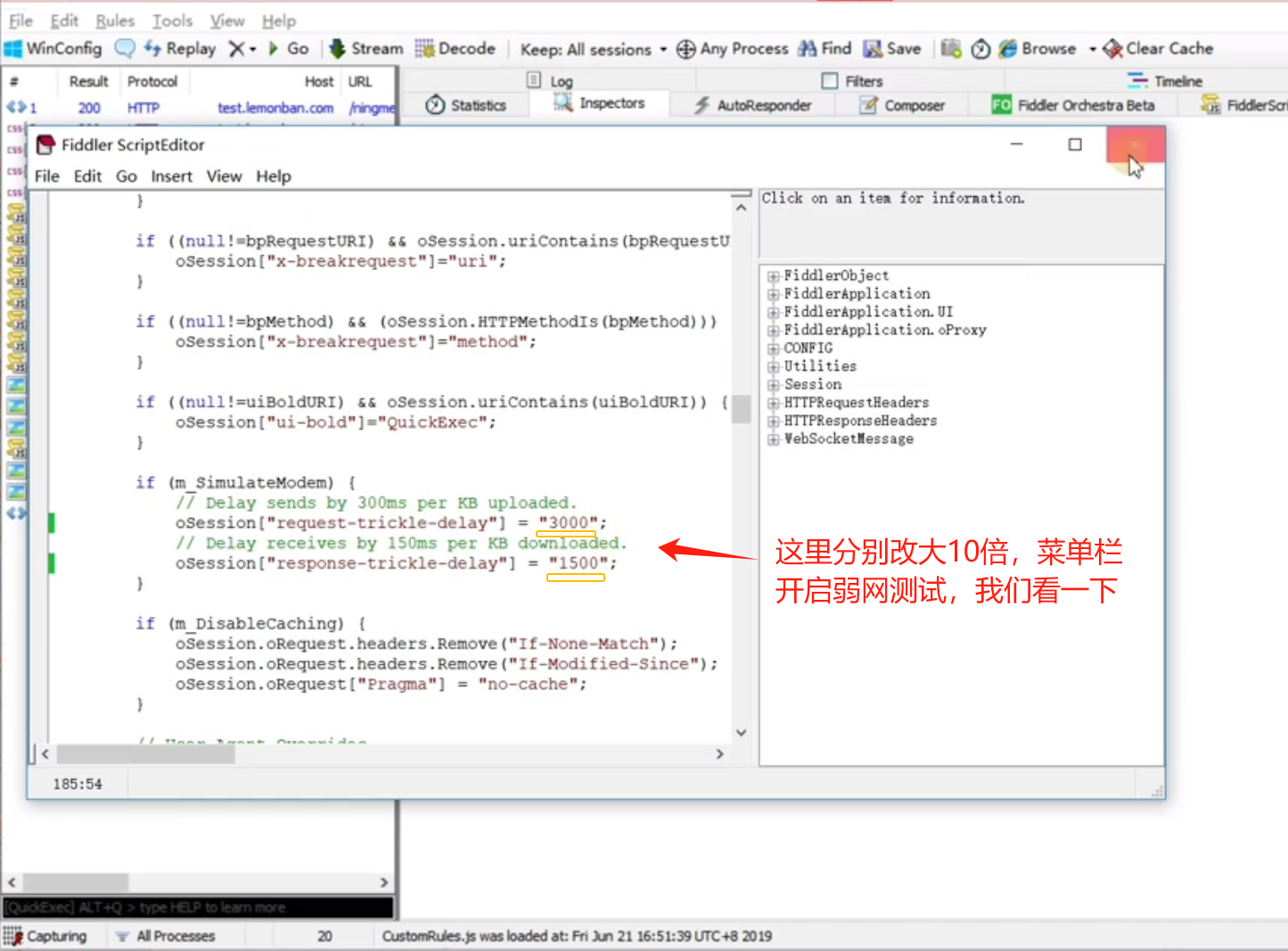Expand Session tree node

click(774, 385)
